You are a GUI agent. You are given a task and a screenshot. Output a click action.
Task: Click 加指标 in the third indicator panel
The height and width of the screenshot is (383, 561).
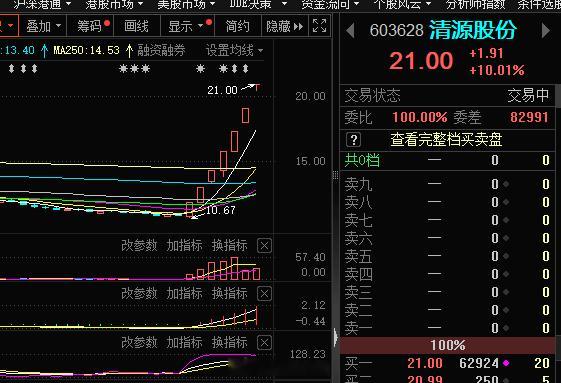click(x=184, y=343)
